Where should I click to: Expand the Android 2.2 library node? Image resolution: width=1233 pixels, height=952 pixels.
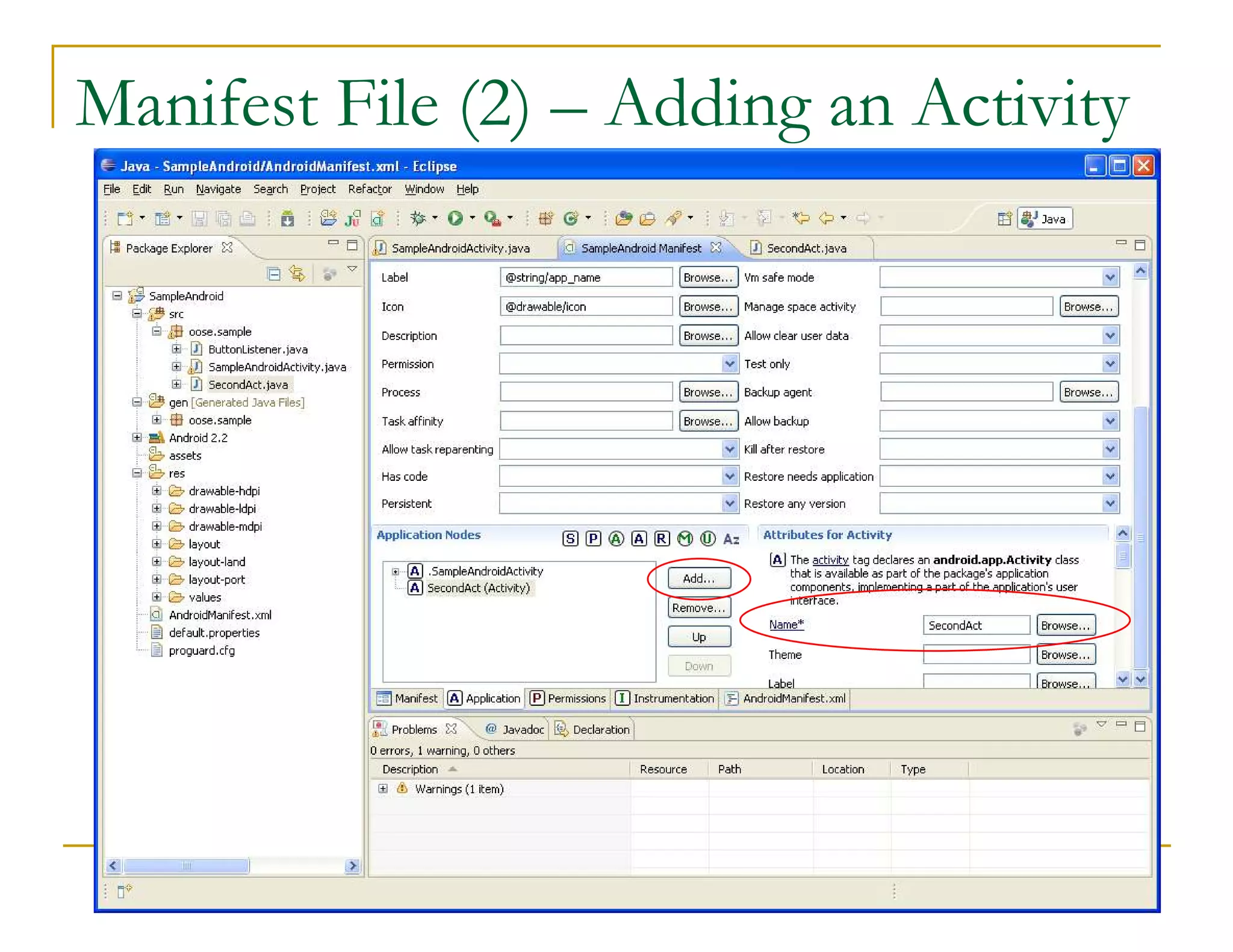[x=137, y=437]
